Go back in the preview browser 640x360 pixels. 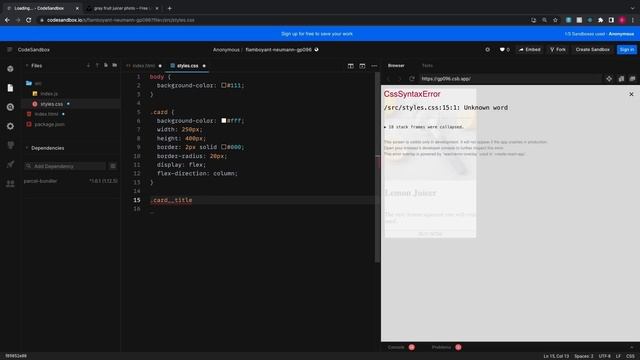[x=388, y=78]
